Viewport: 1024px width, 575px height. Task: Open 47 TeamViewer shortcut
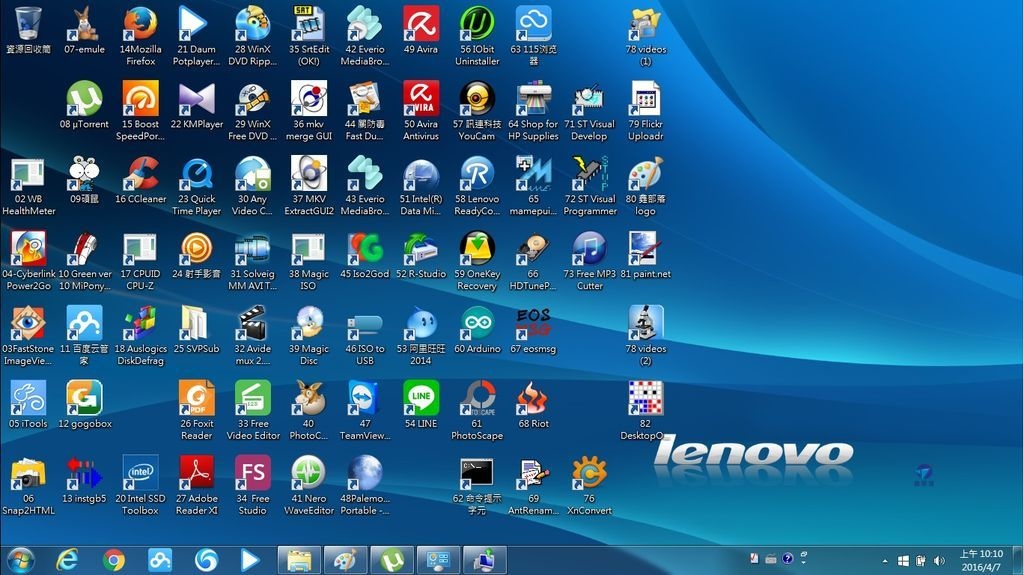coord(364,399)
